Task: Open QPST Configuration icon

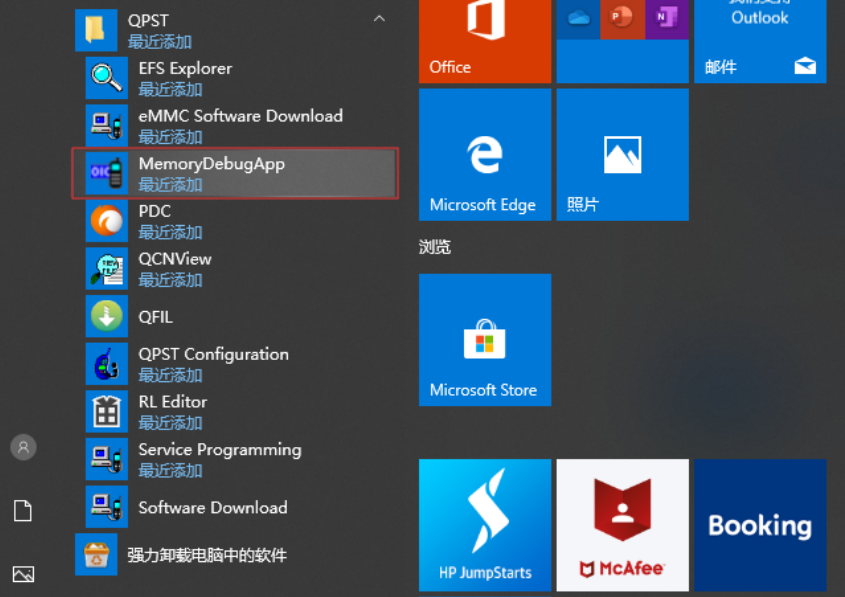Action: point(107,364)
